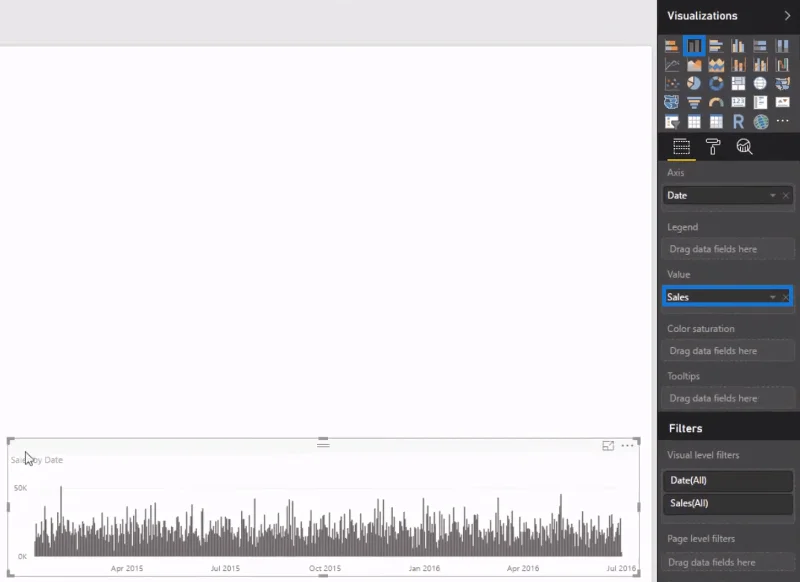Pick the slicer visual
Viewport: 800px width, 582px height.
pos(671,122)
